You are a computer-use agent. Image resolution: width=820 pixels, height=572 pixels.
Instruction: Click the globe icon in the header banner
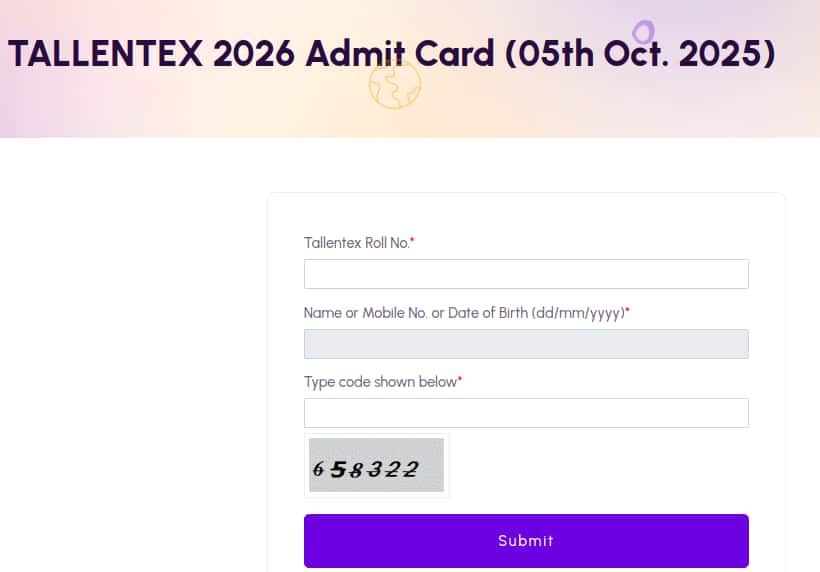(x=394, y=85)
